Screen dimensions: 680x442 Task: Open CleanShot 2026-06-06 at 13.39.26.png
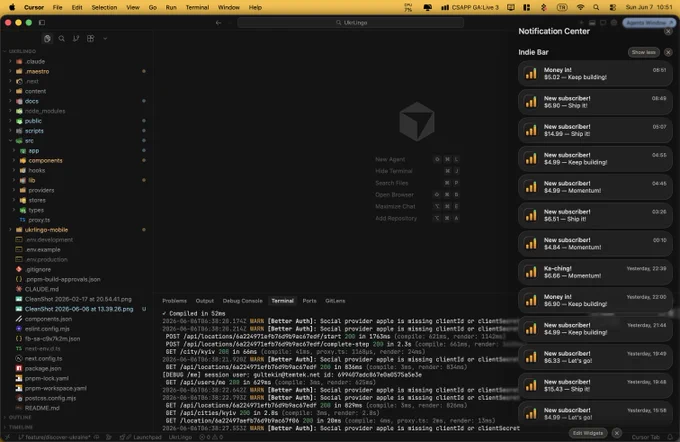[x=78, y=309]
